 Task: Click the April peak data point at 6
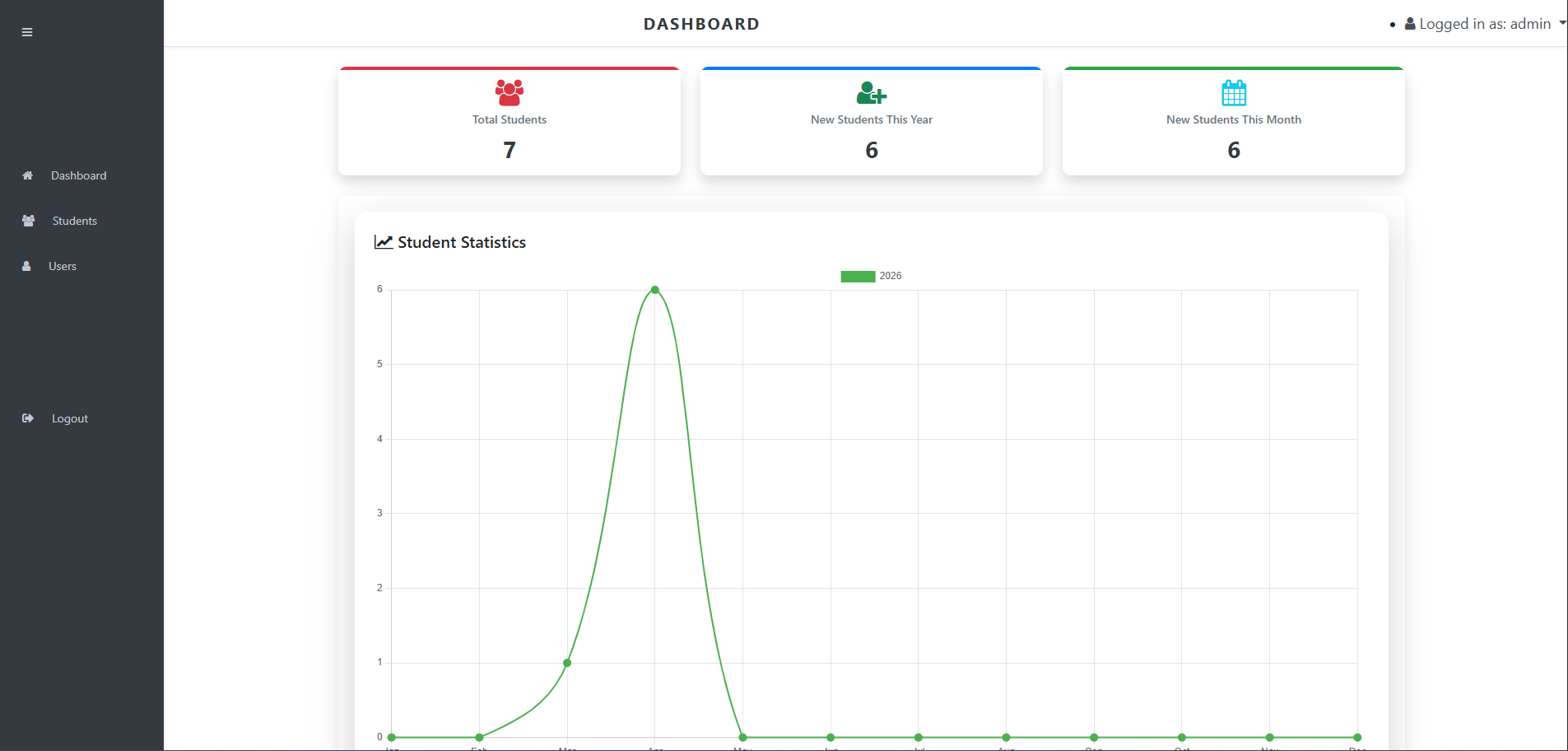(655, 290)
